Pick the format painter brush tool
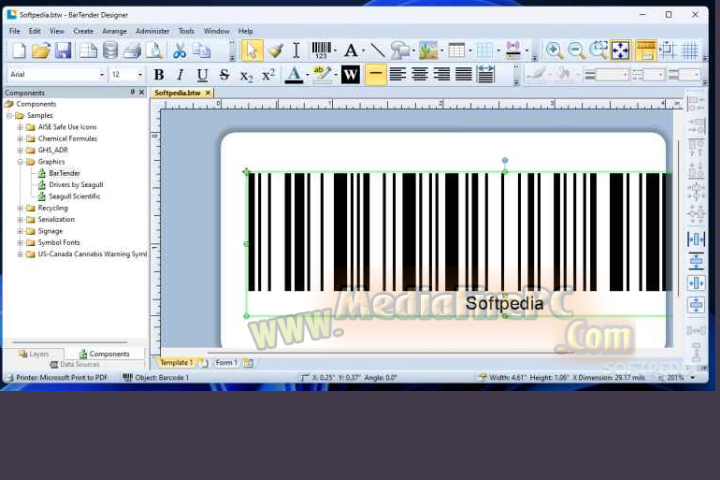Screen dimensions: 720x480 pyautogui.click(x=275, y=51)
